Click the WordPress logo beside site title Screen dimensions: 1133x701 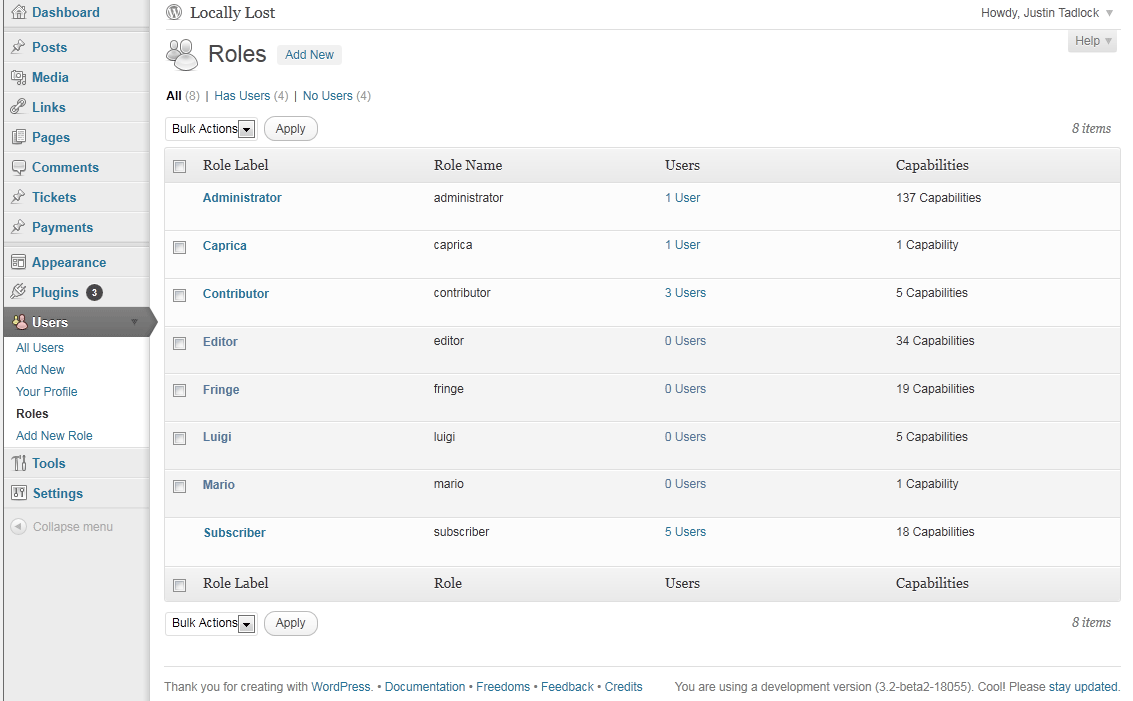(x=175, y=13)
